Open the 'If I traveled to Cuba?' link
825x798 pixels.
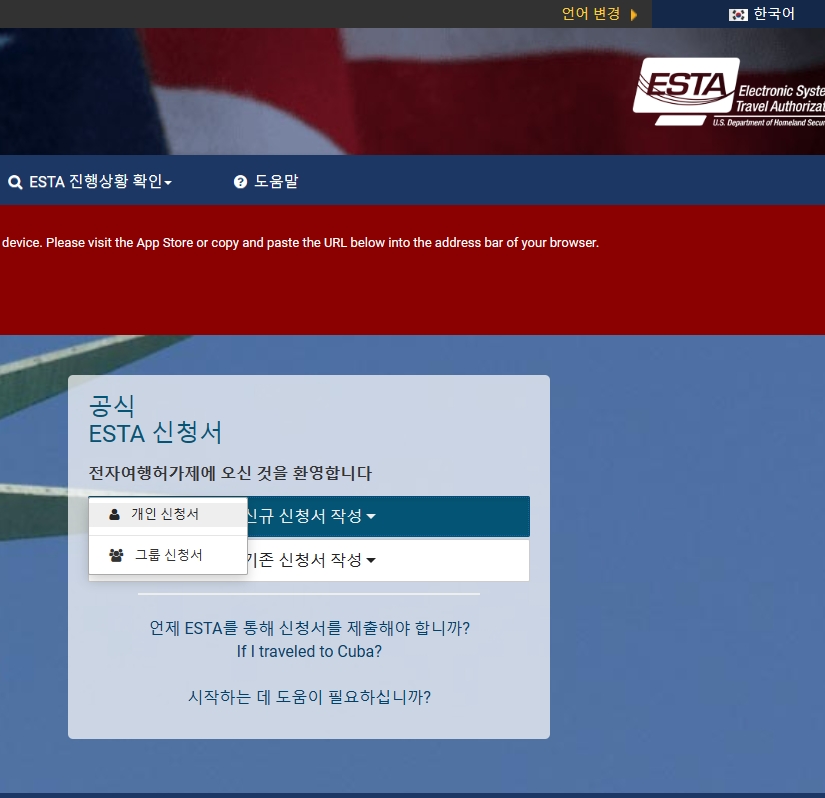(309, 651)
